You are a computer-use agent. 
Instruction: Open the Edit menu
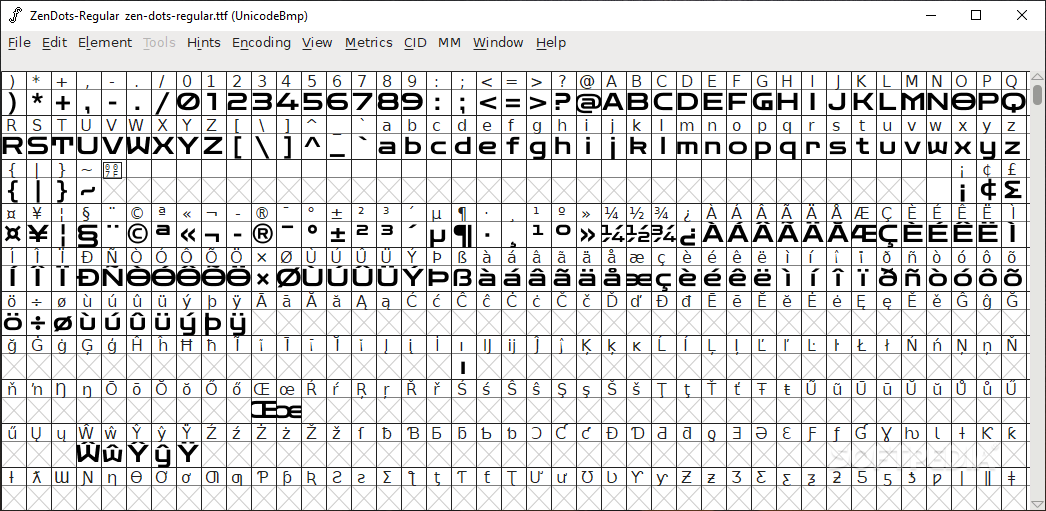click(54, 43)
